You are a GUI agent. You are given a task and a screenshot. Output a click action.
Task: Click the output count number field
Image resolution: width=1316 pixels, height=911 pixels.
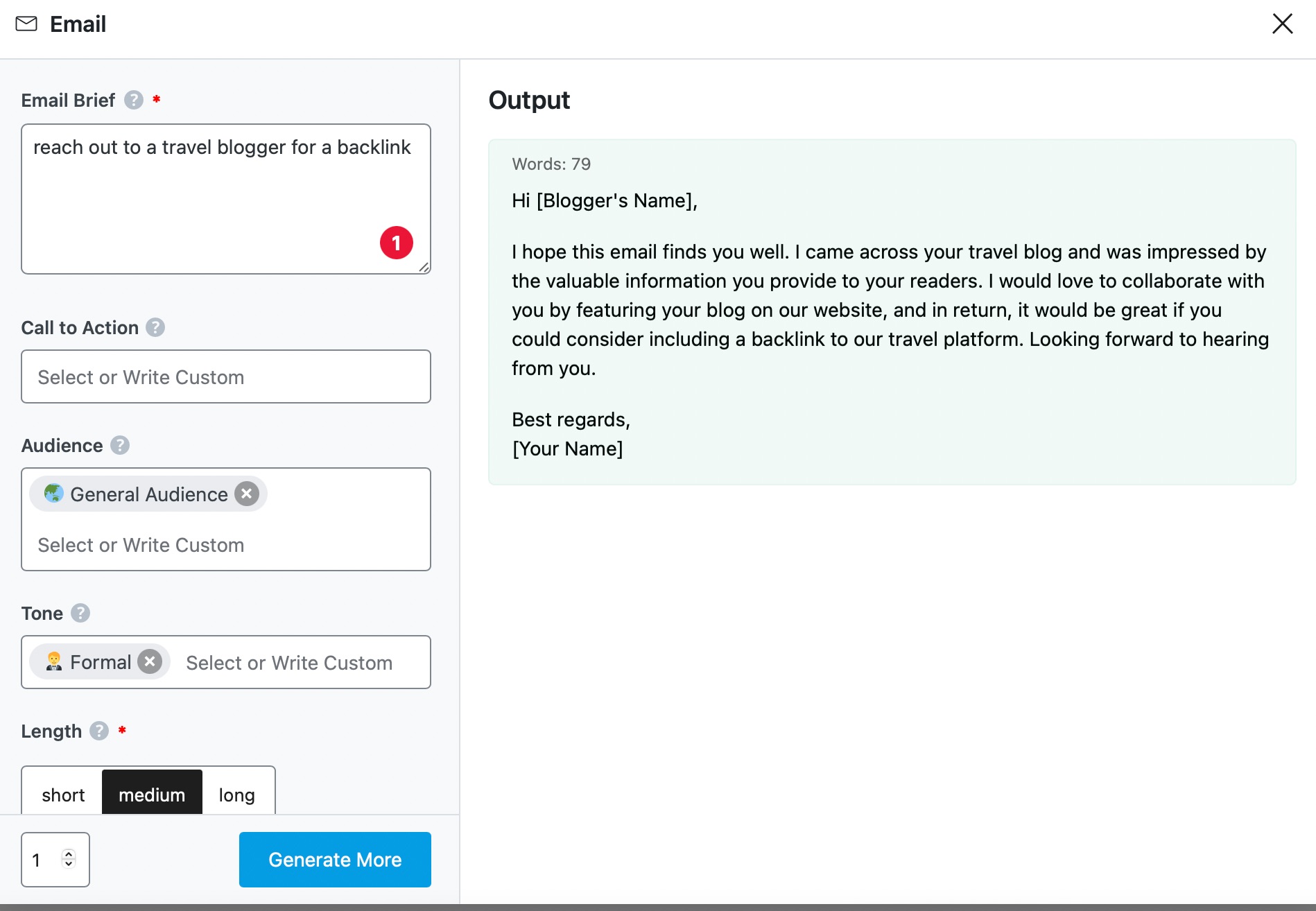(x=55, y=860)
